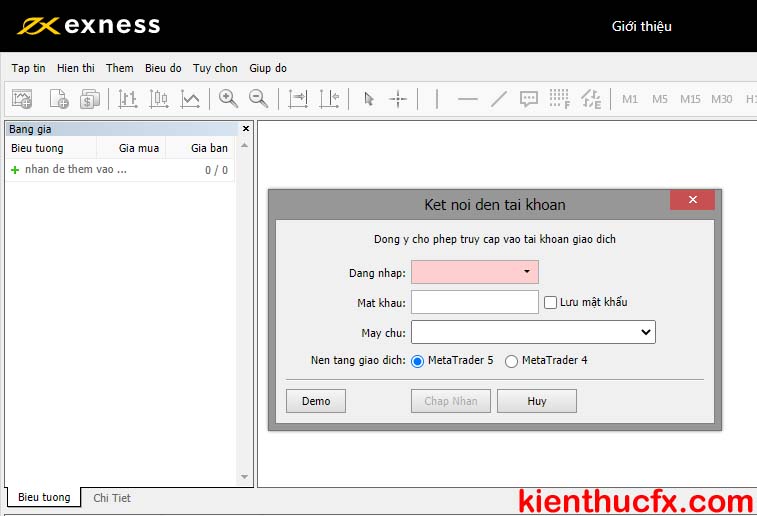Click the zoom out magnifier icon
The image size is (757, 516).
[258, 99]
